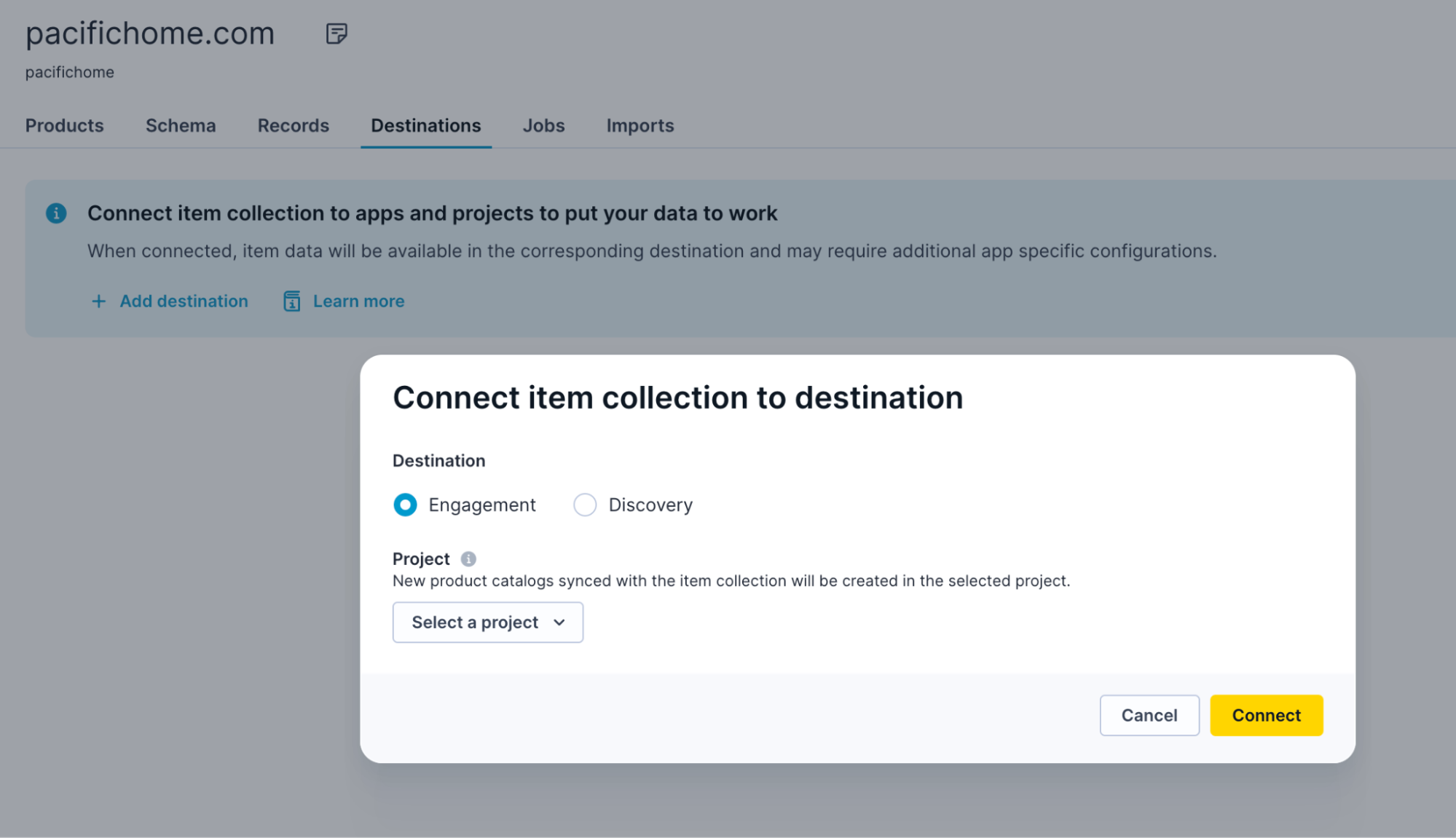Expand the project selection chevron
1456x838 pixels.
559,622
